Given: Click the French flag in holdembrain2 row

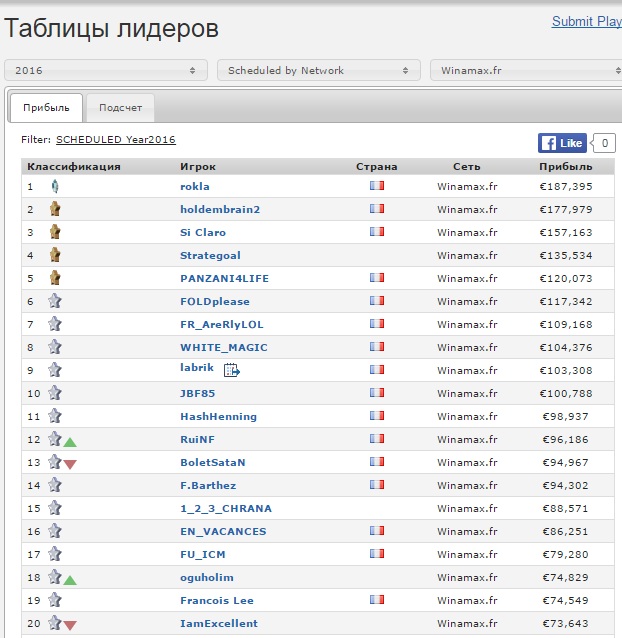Looking at the screenshot, I should coord(377,209).
